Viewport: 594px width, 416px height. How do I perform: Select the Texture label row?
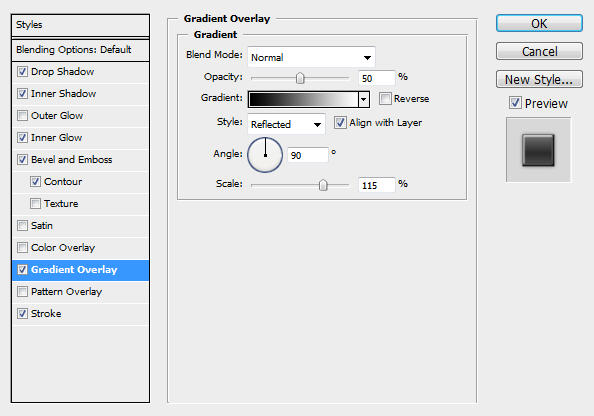80,203
